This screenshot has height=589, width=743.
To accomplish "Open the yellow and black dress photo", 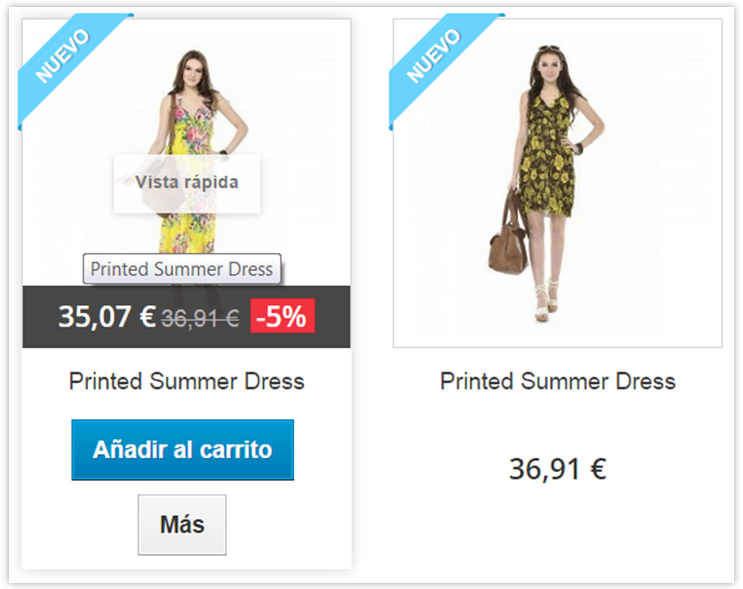I will 558,183.
